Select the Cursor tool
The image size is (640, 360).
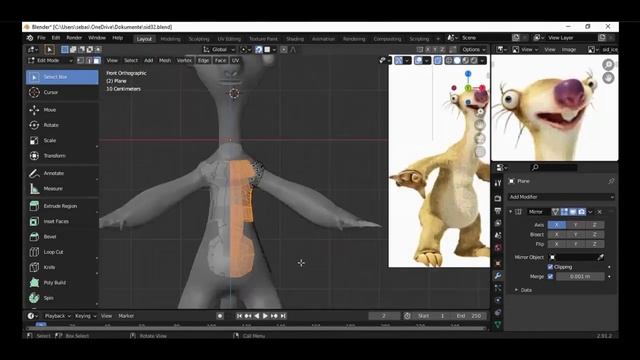click(62, 92)
